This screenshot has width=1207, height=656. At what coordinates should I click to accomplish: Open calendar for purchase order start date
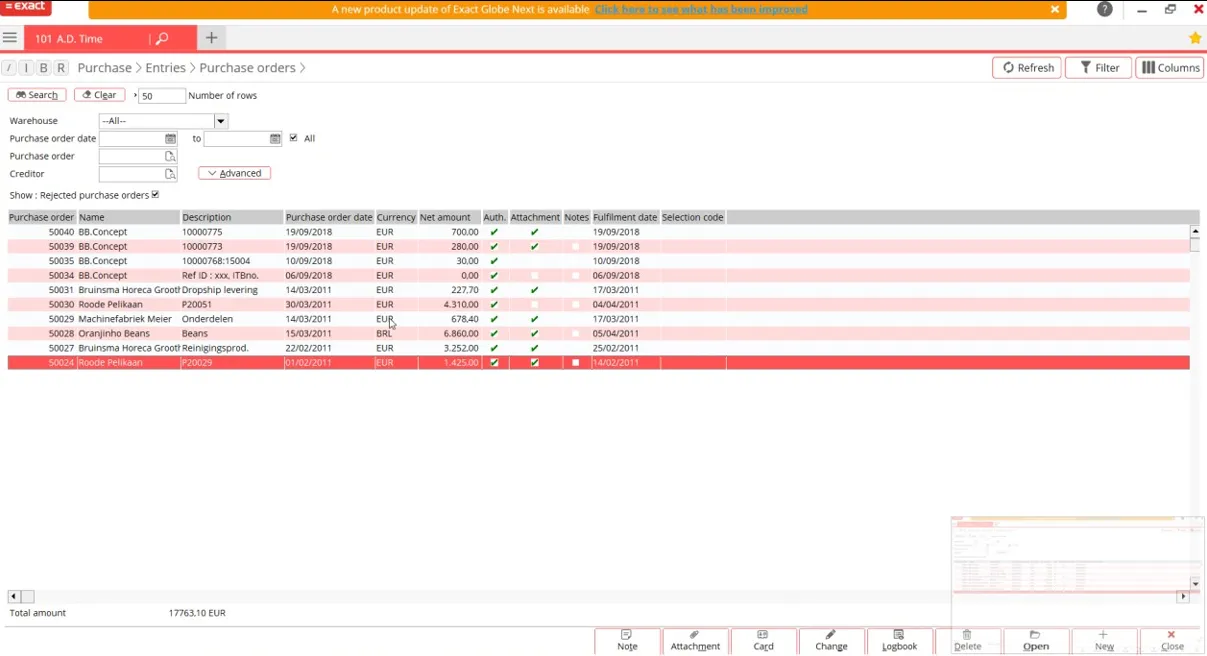click(171, 139)
